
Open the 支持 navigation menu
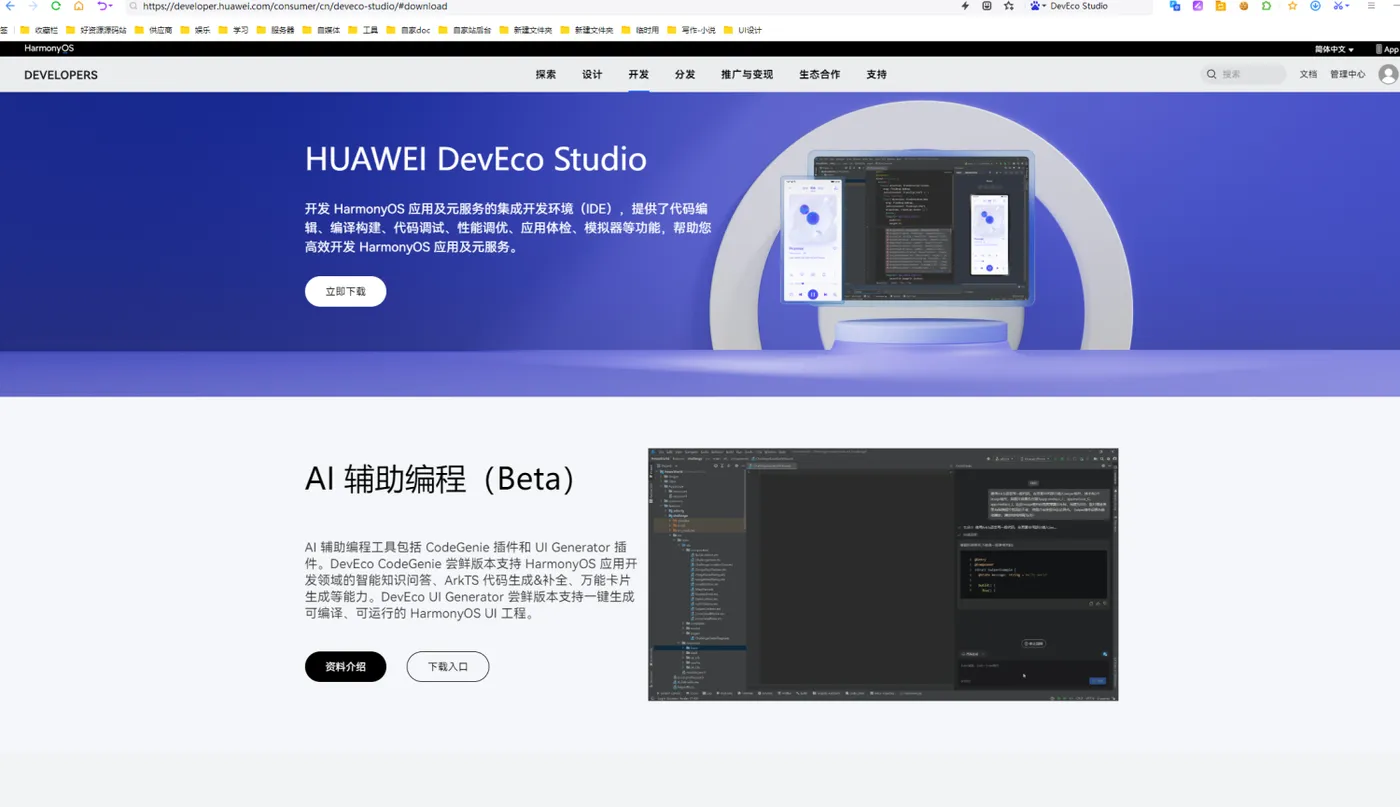(x=877, y=74)
